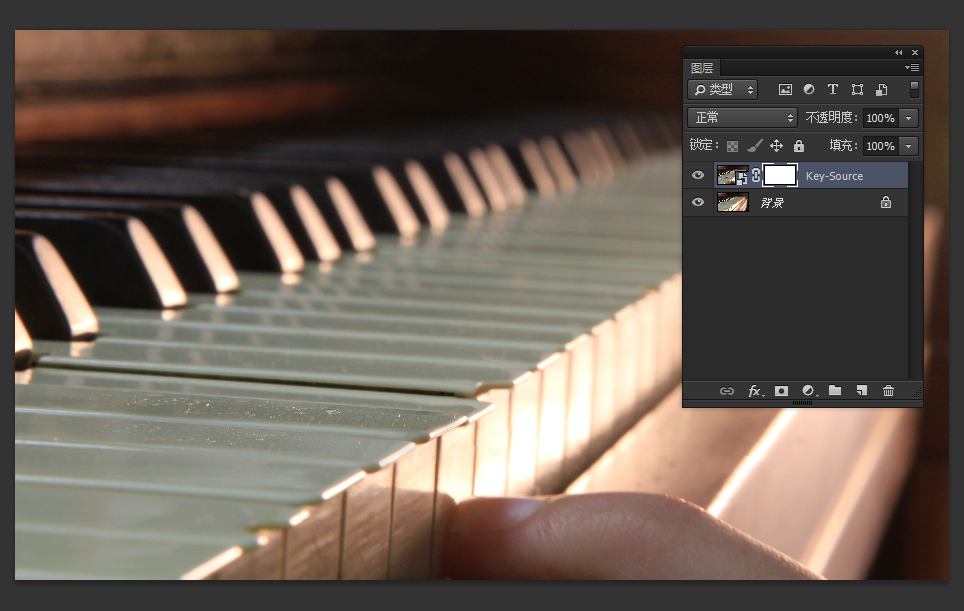The height and width of the screenshot is (611, 964).
Task: Open the 类型 filter type dropdown
Action: (x=722, y=90)
